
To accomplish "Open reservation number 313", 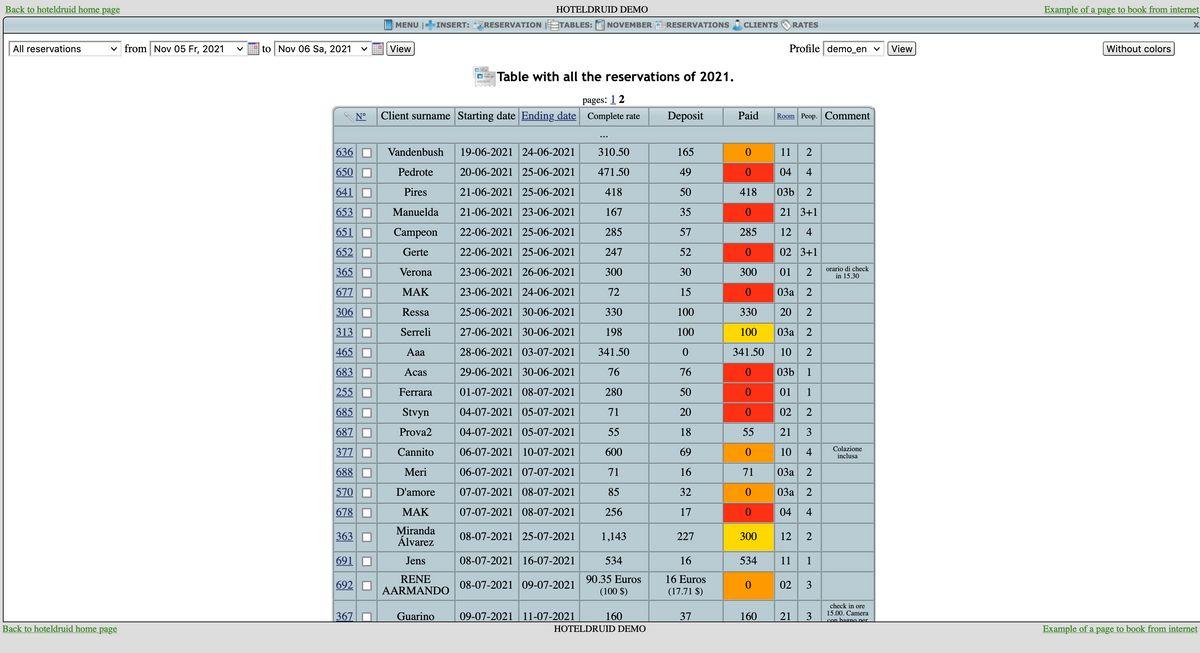I will click(344, 332).
